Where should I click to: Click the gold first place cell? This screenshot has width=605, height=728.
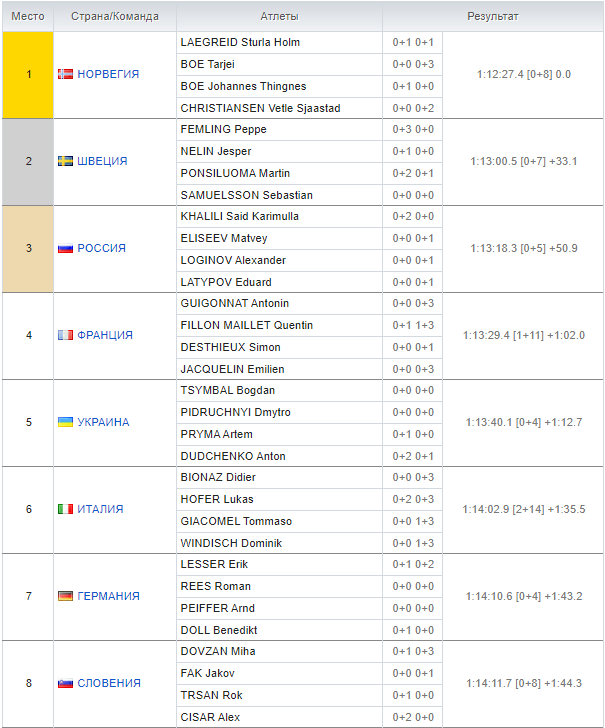[28, 74]
